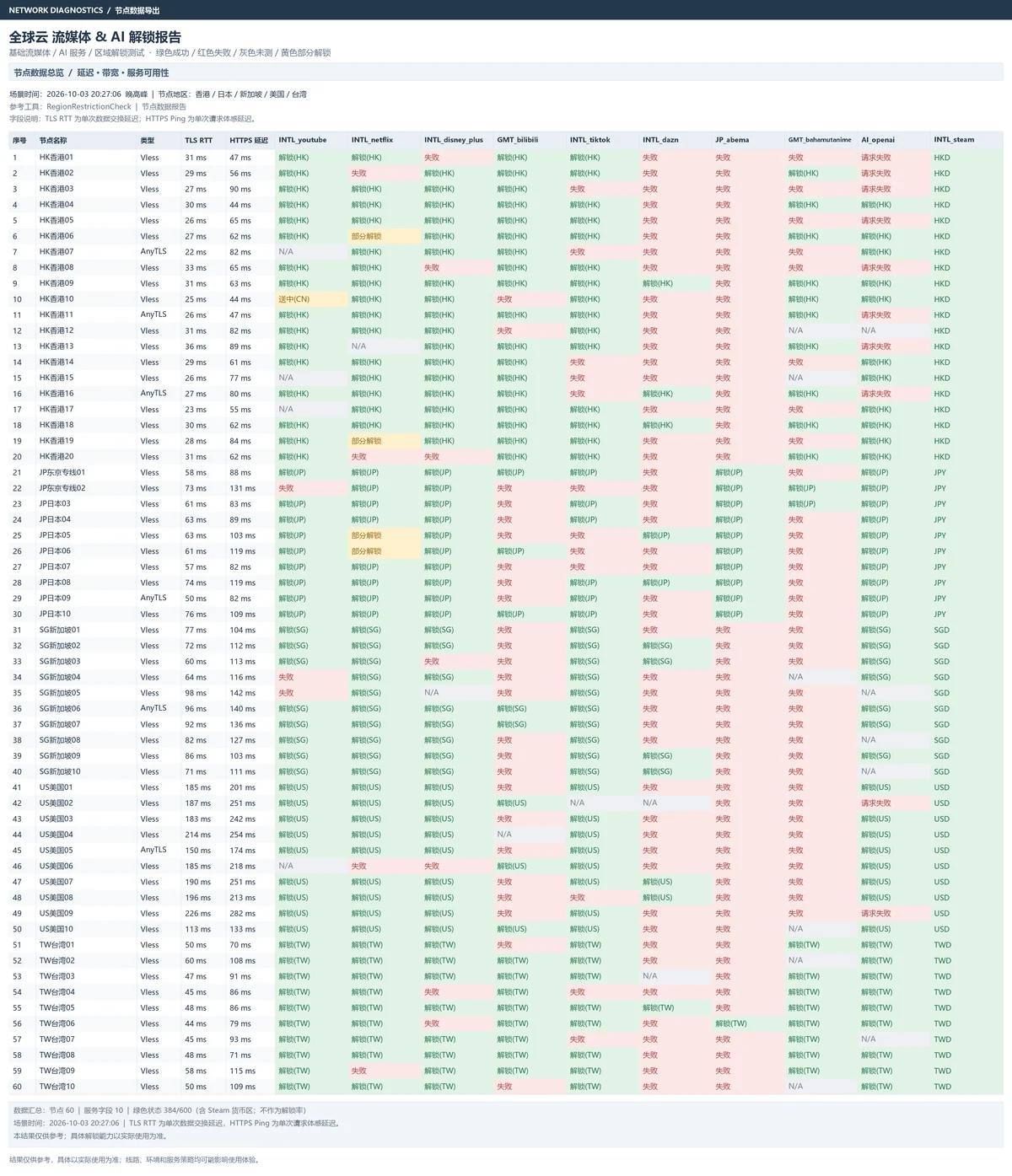Click the NETWORK DIAGNOSTICS breadcrumb
Screen dimensions: 1012x1176
click(x=56, y=10)
